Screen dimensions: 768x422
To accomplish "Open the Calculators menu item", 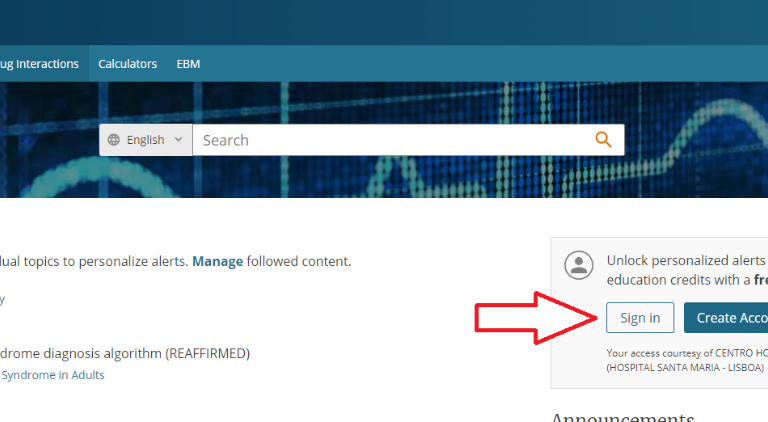I will pos(127,64).
